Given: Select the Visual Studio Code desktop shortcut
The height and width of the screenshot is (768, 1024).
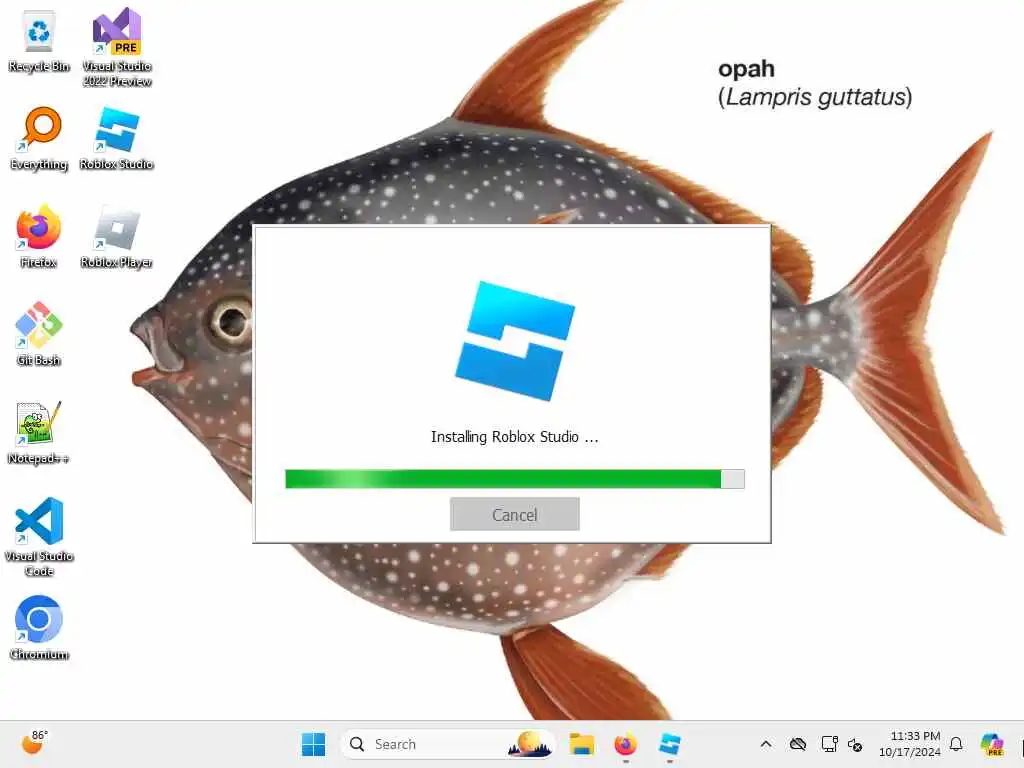Looking at the screenshot, I should (x=39, y=537).
